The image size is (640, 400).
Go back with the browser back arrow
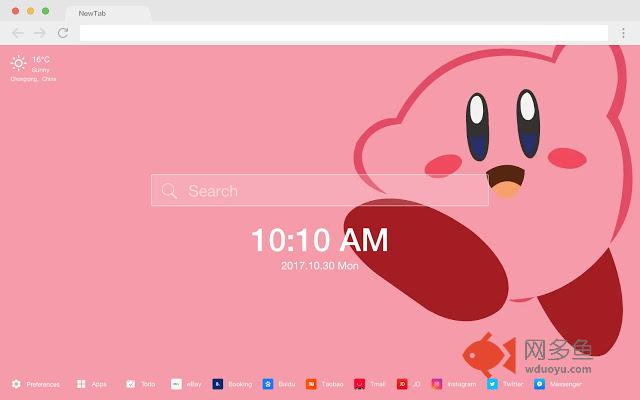(18, 33)
